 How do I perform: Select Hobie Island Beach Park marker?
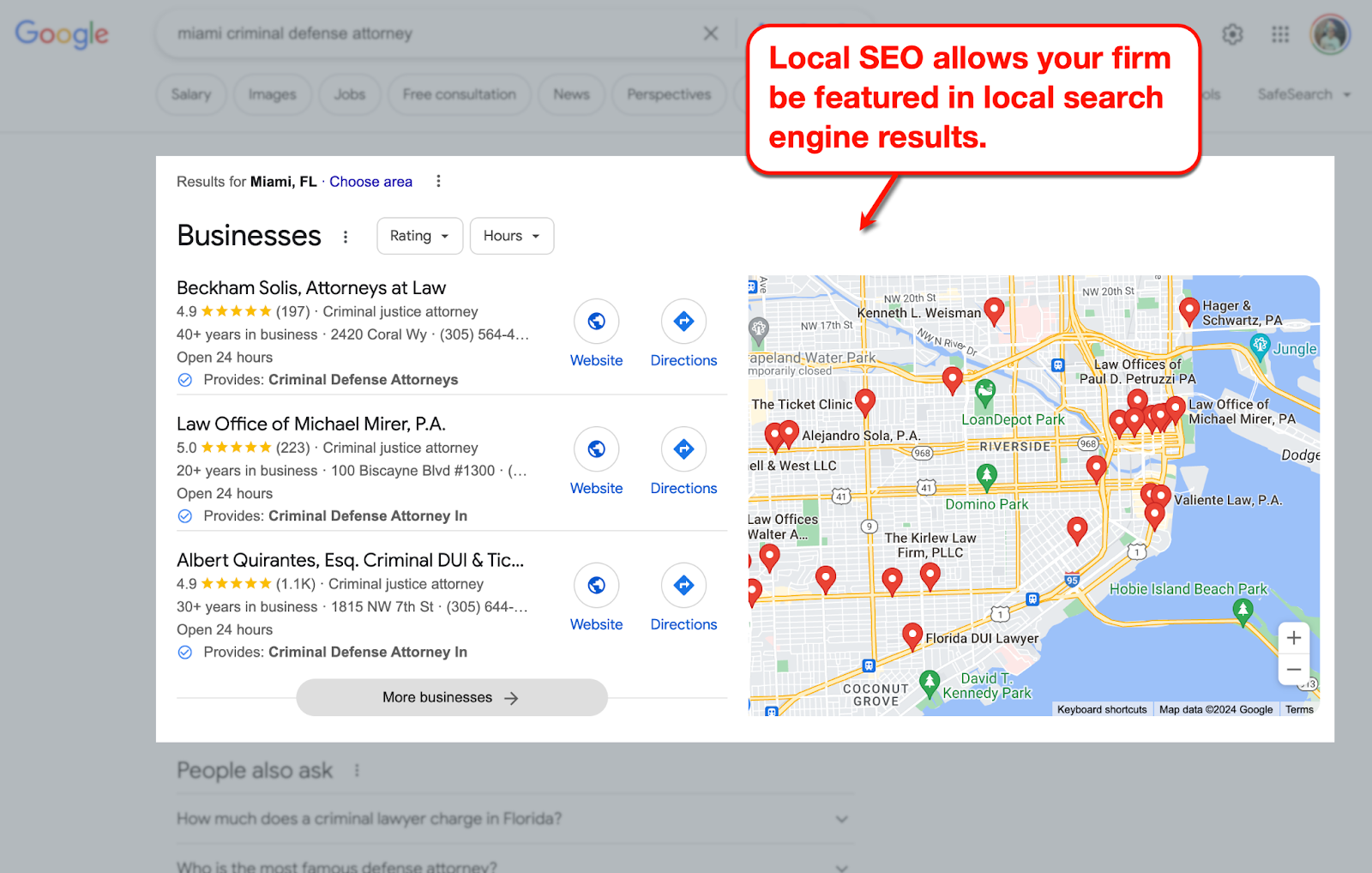point(1243,612)
